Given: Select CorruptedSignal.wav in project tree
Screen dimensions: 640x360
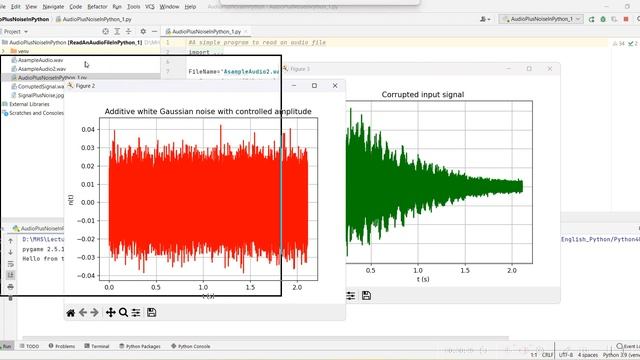Looking at the screenshot, I should click(x=41, y=87).
